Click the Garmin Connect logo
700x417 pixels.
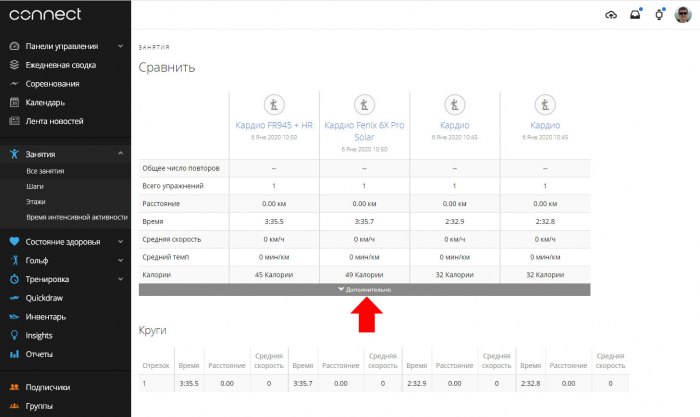pos(45,14)
